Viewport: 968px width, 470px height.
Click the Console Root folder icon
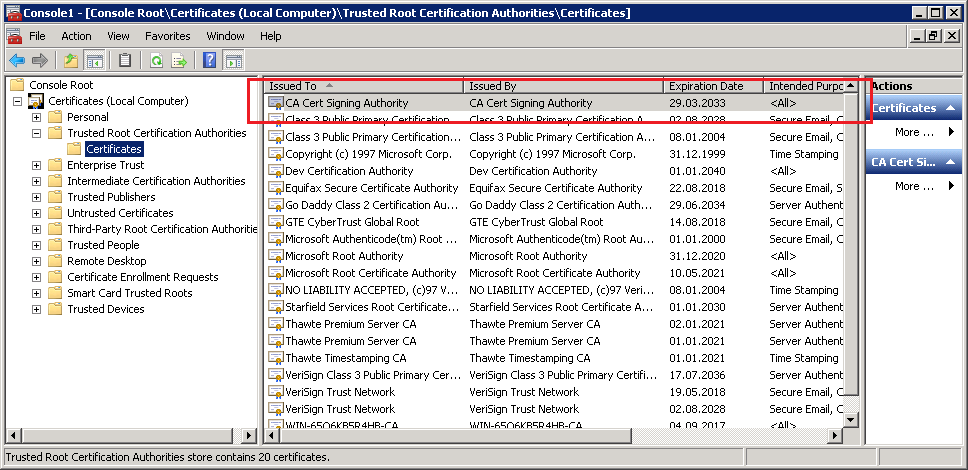click(x=17, y=85)
